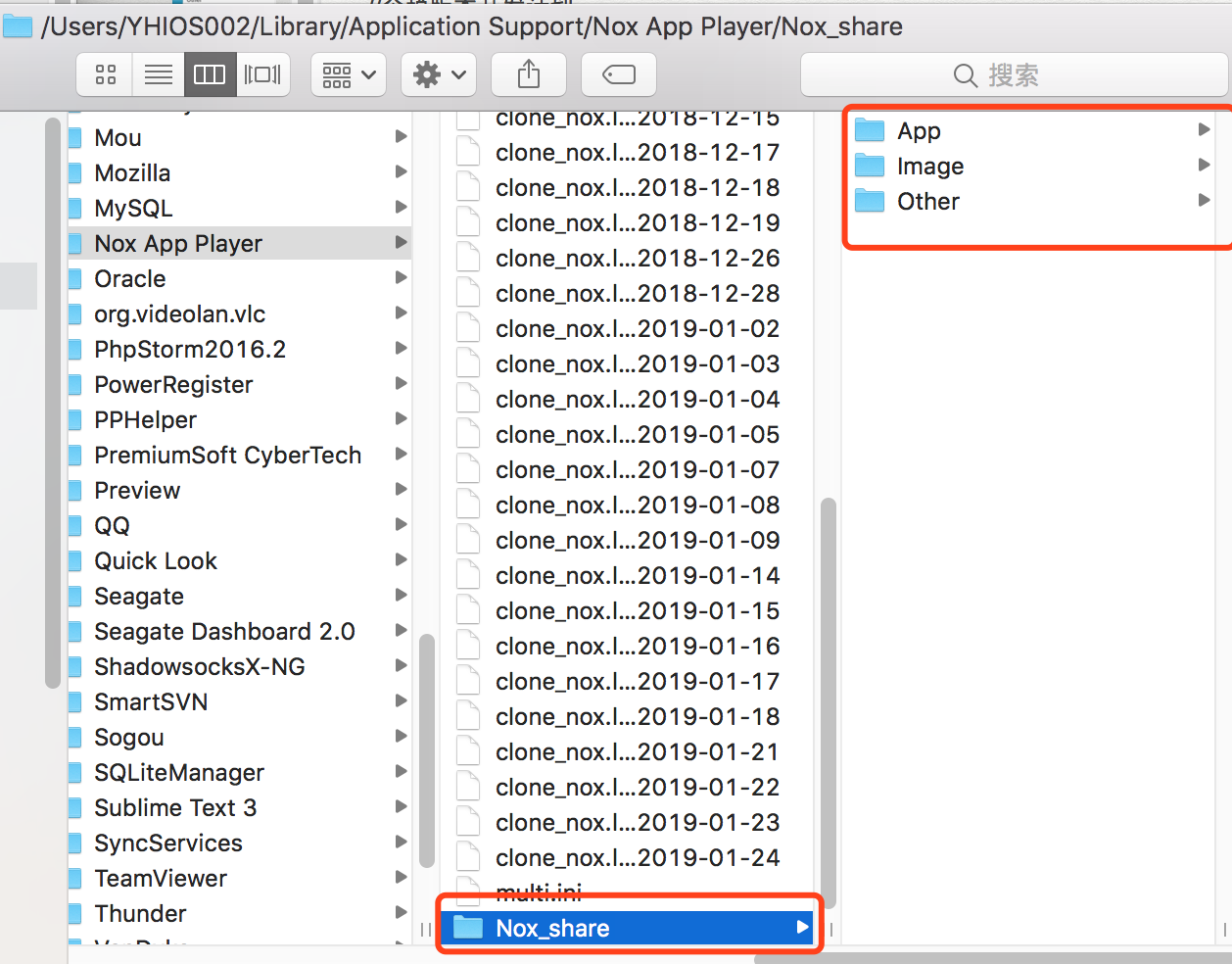Switch Finder to icon view

click(106, 74)
